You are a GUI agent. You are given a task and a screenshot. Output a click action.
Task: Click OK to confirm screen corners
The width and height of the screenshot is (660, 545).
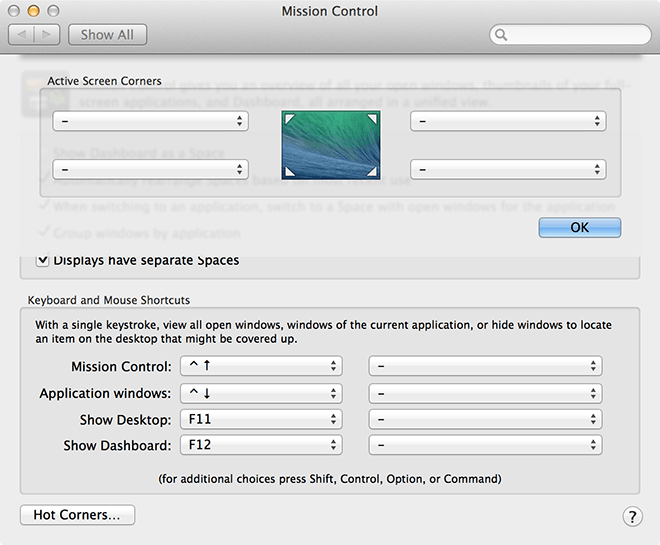click(579, 227)
